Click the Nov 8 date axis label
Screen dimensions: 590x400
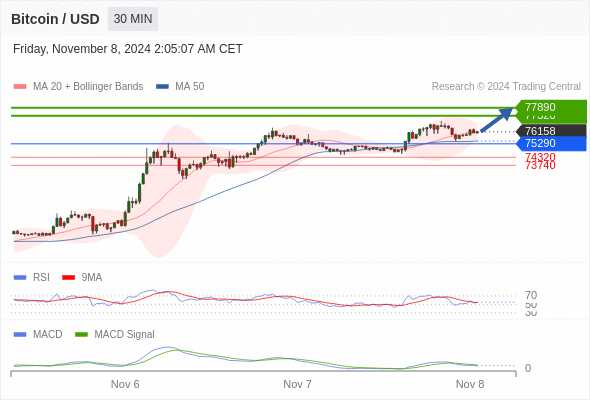470,384
